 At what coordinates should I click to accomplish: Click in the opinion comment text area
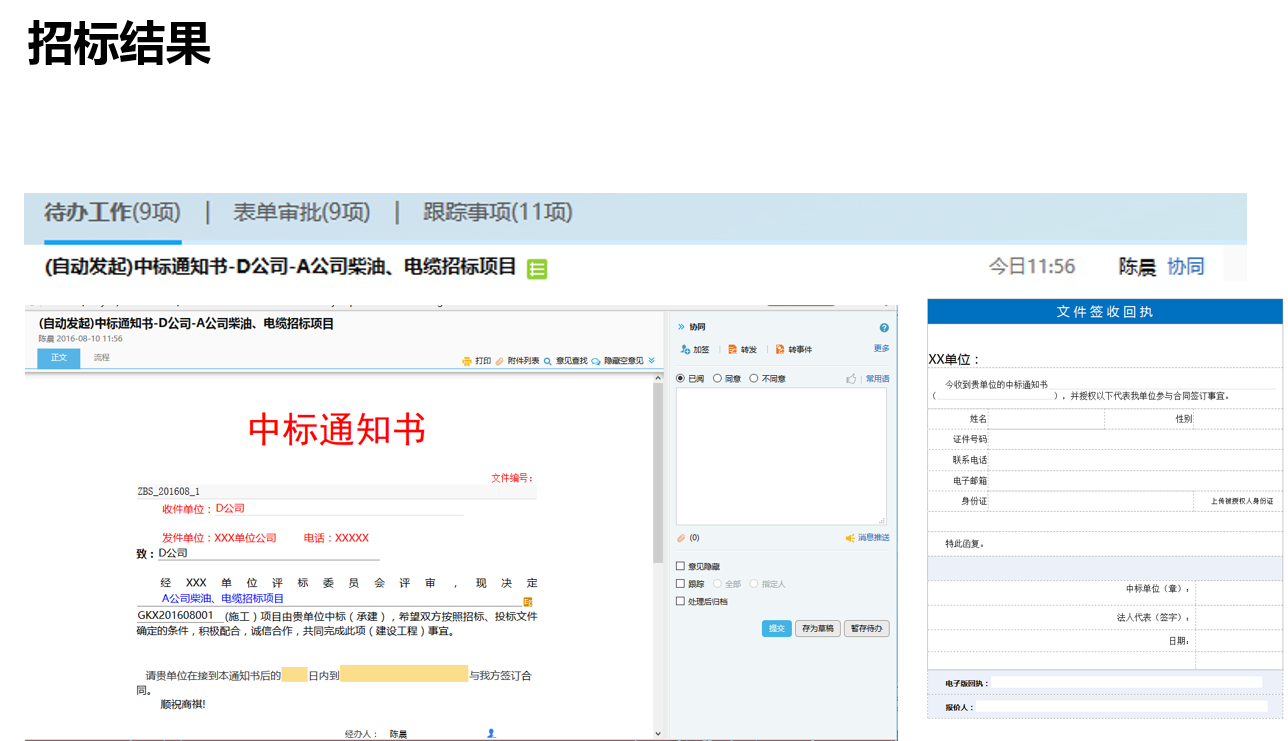(x=780, y=455)
